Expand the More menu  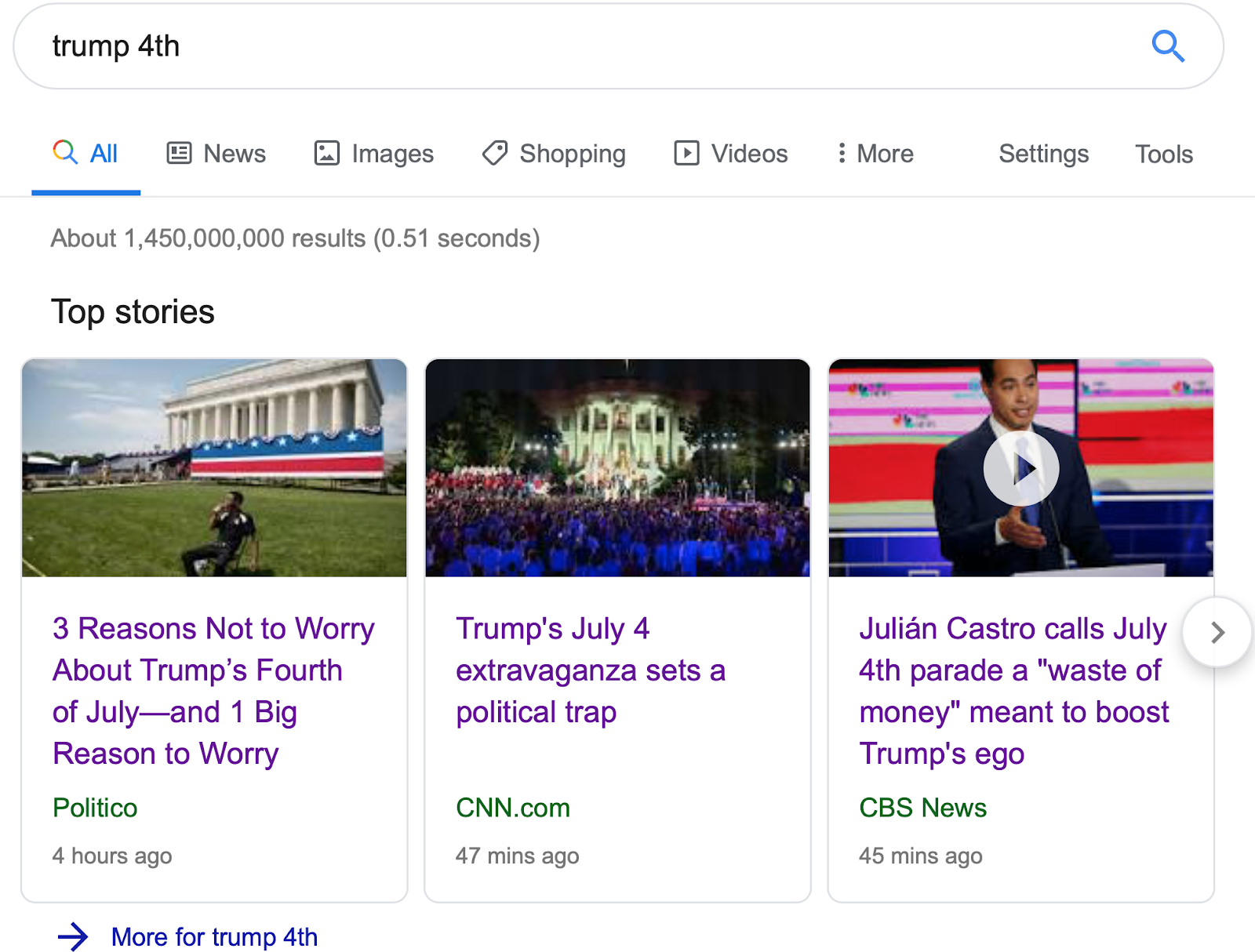click(875, 154)
